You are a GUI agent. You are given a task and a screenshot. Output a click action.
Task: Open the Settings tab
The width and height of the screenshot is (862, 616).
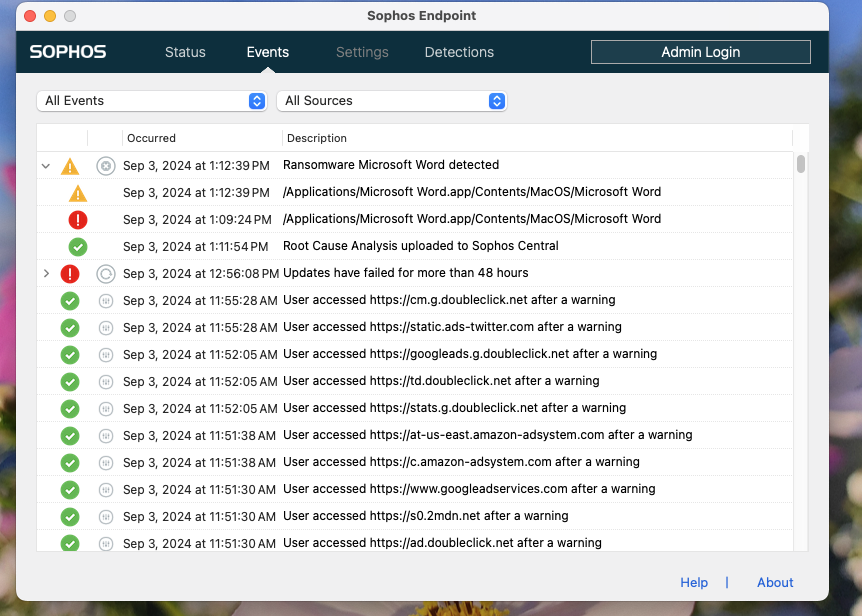(x=362, y=52)
